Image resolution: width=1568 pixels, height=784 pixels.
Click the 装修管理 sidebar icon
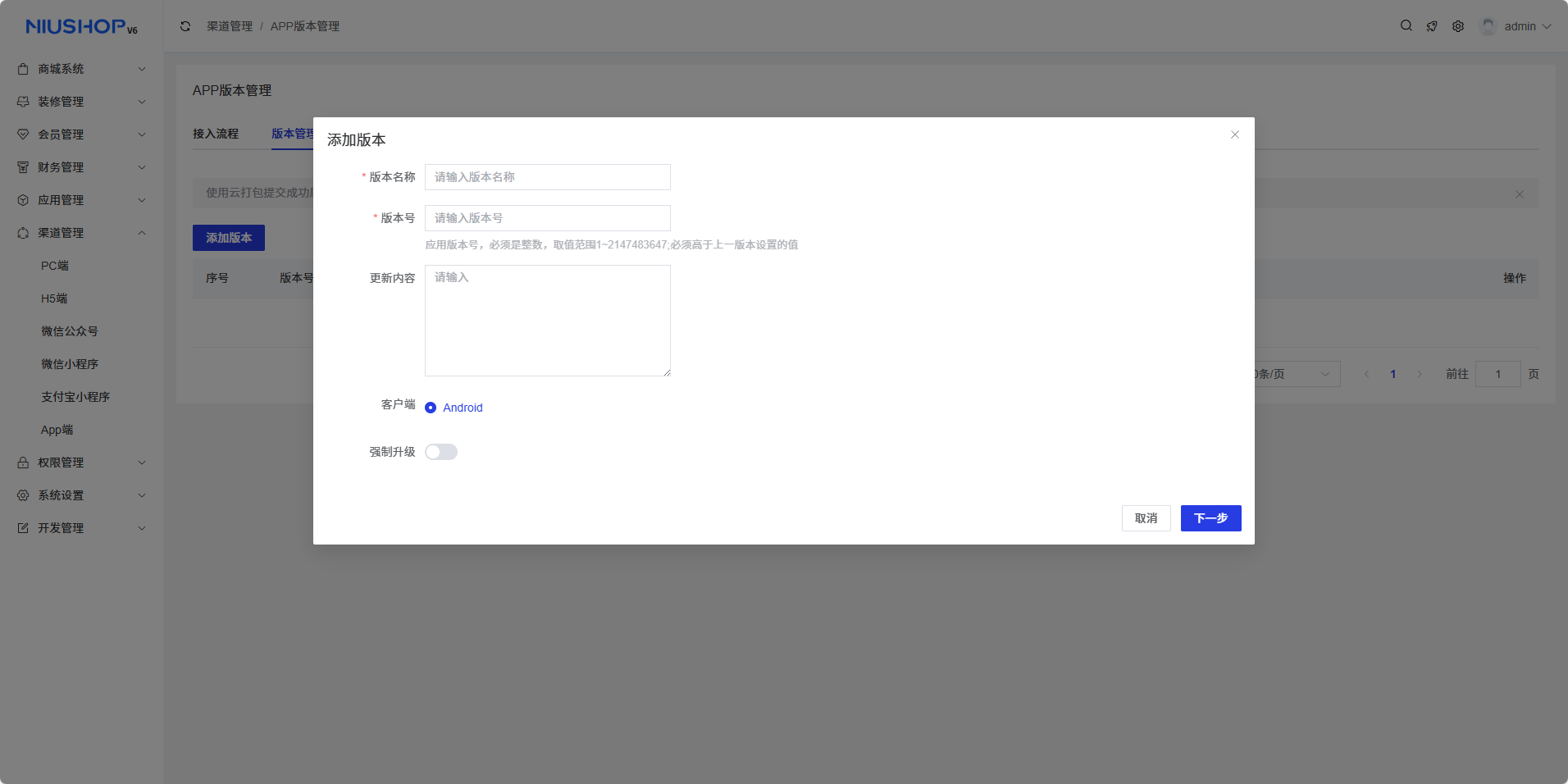click(23, 102)
